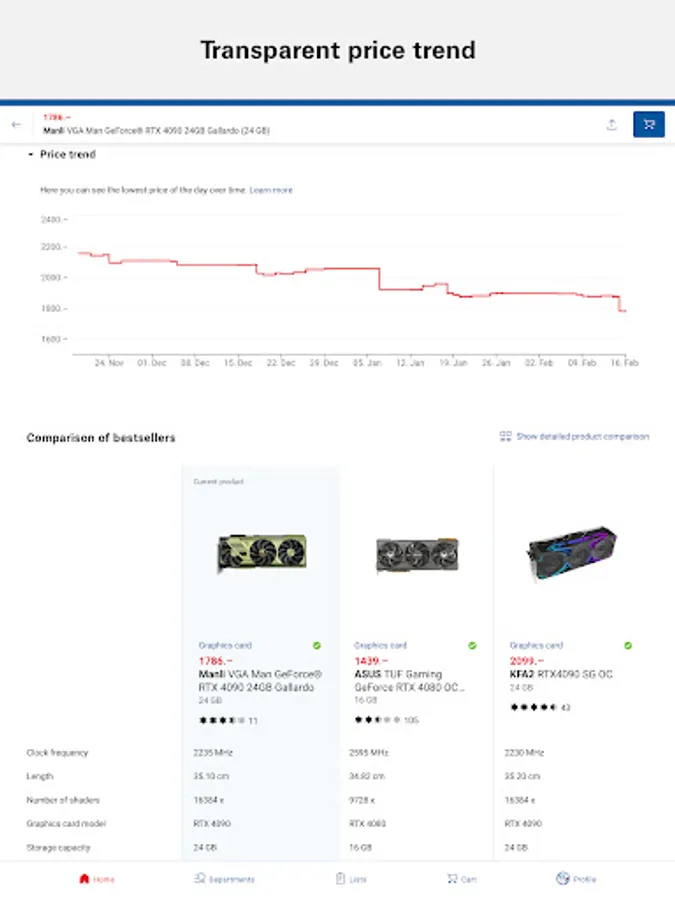
Task: Open Profile tab
Action: point(576,879)
